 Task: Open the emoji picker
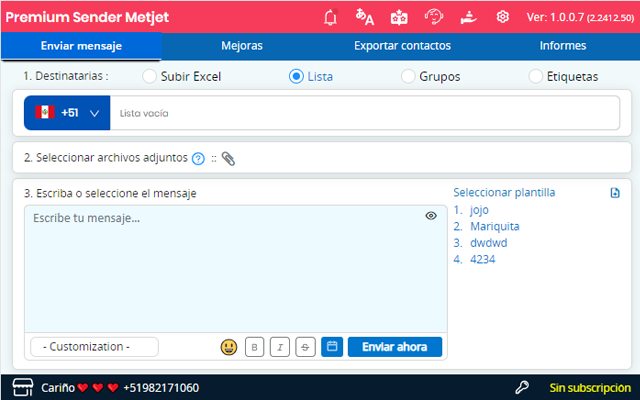point(229,347)
